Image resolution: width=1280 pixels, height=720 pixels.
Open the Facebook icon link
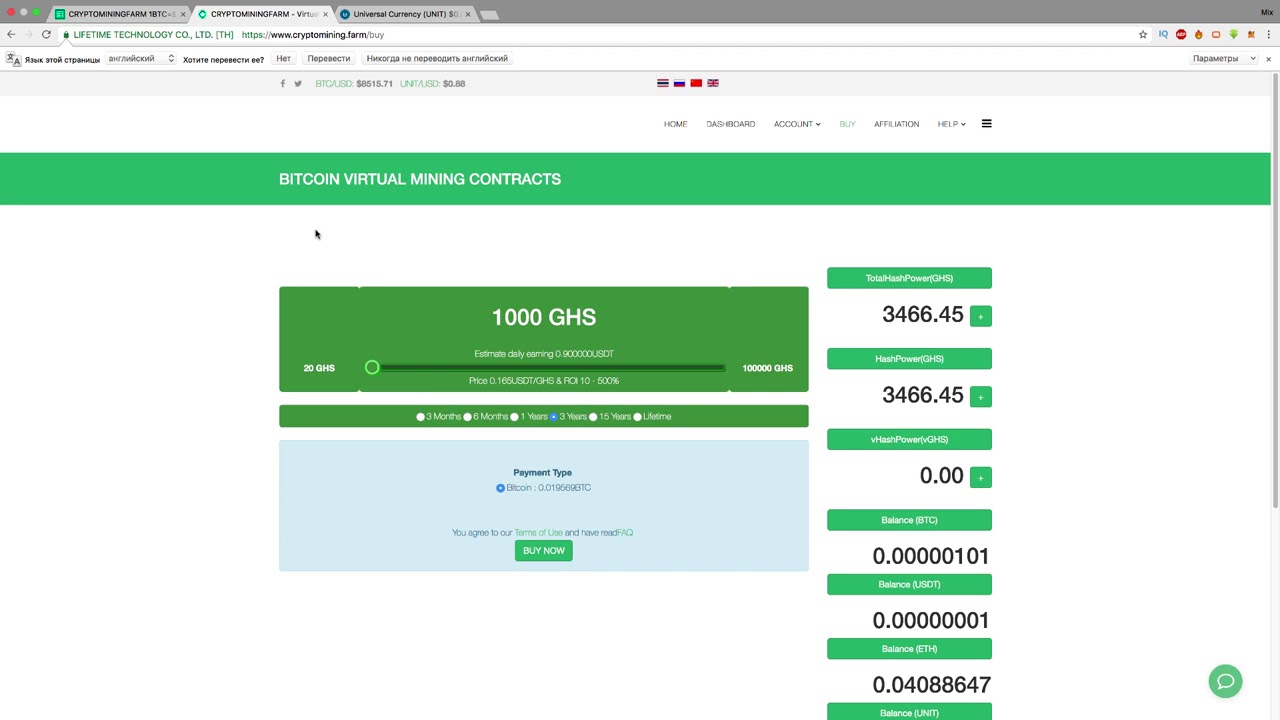click(x=282, y=84)
